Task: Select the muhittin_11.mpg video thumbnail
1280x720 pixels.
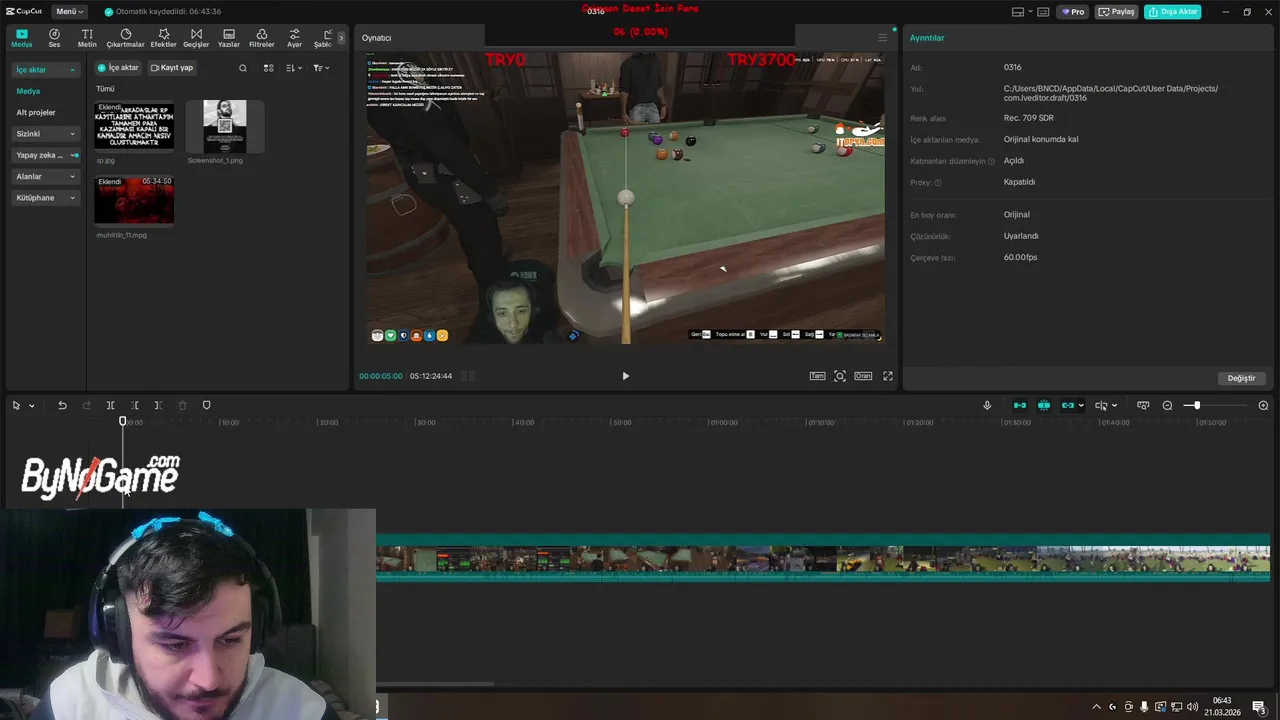Action: tap(134, 201)
